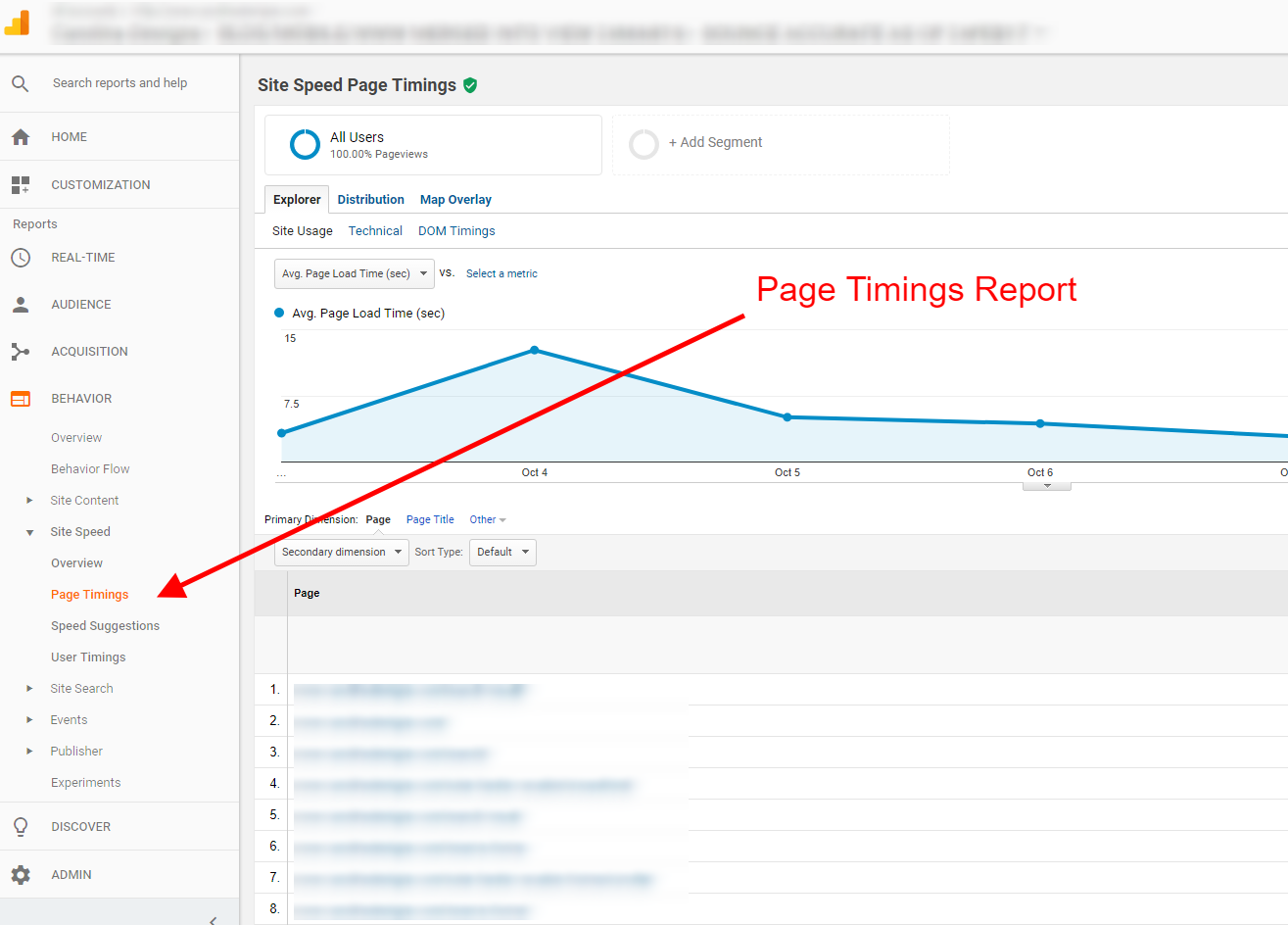
Task: Click the Add Segment circle
Action: point(644,143)
